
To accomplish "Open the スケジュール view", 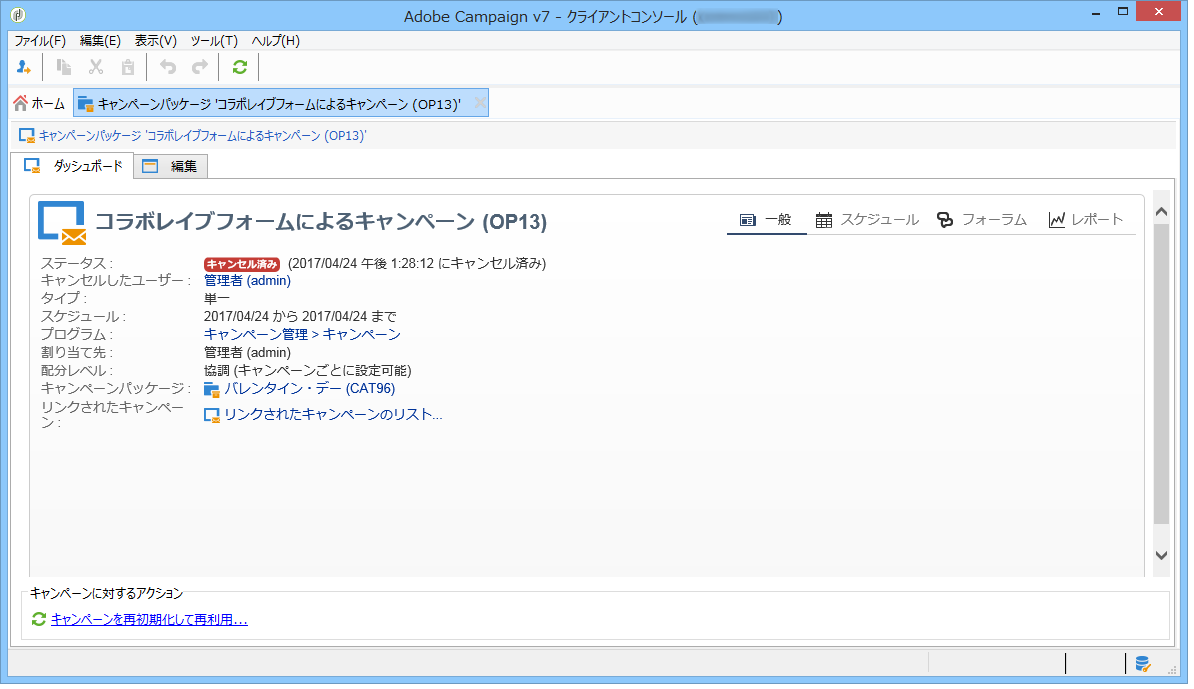I will pos(867,220).
